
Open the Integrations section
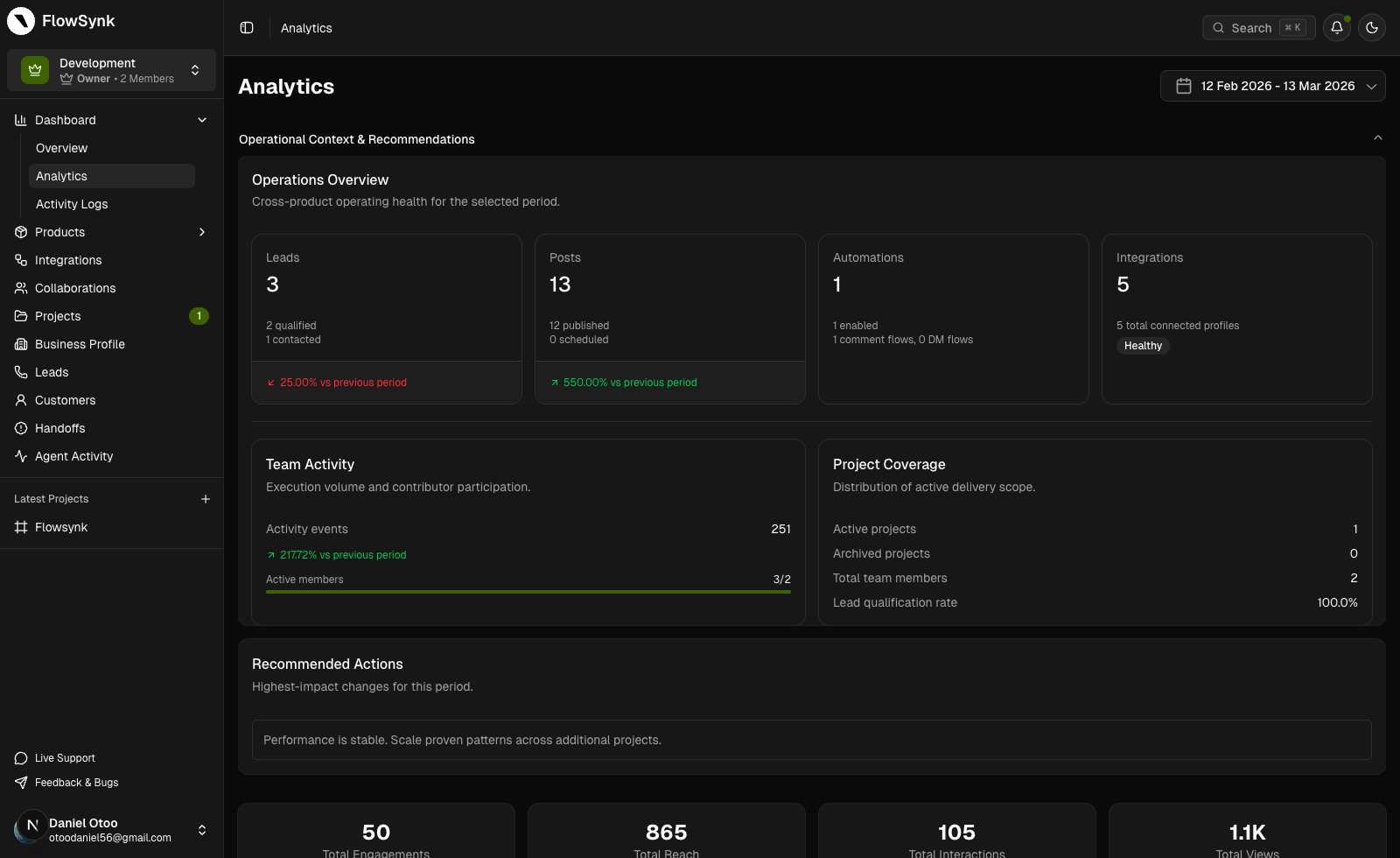(67, 260)
